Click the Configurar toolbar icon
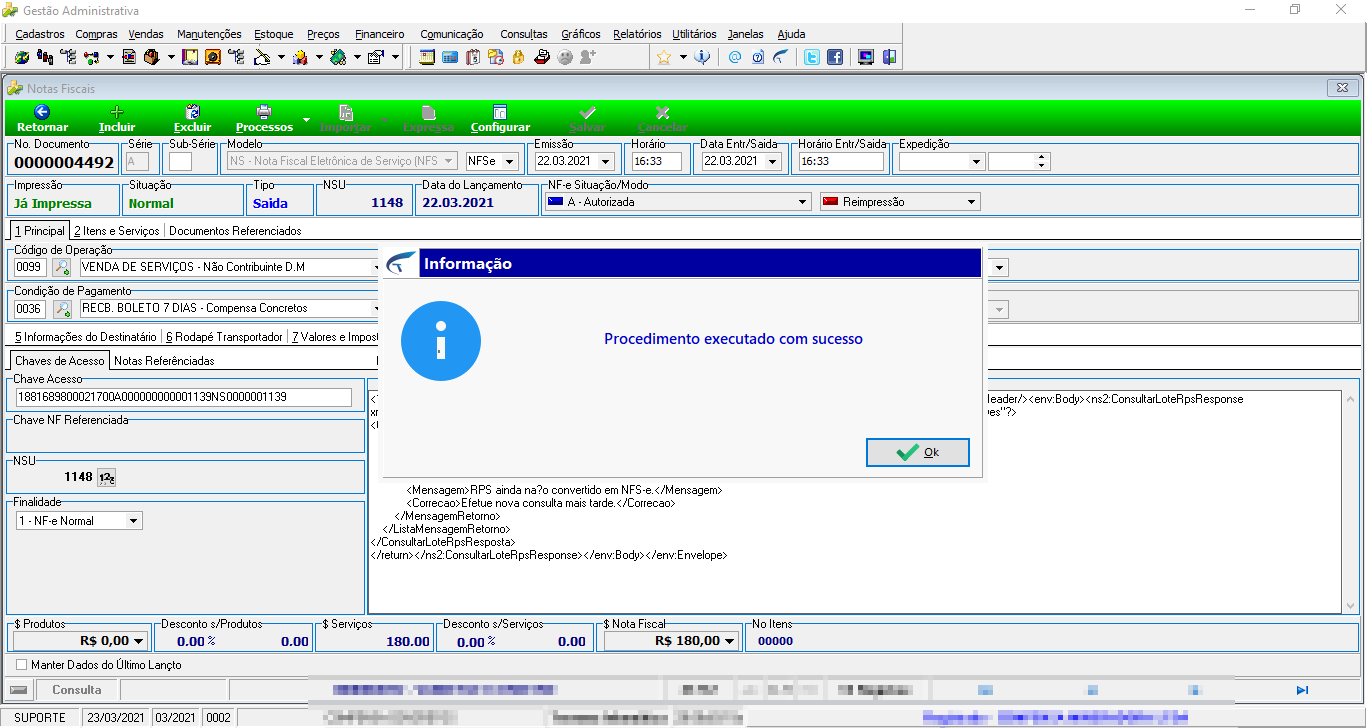 coord(500,112)
